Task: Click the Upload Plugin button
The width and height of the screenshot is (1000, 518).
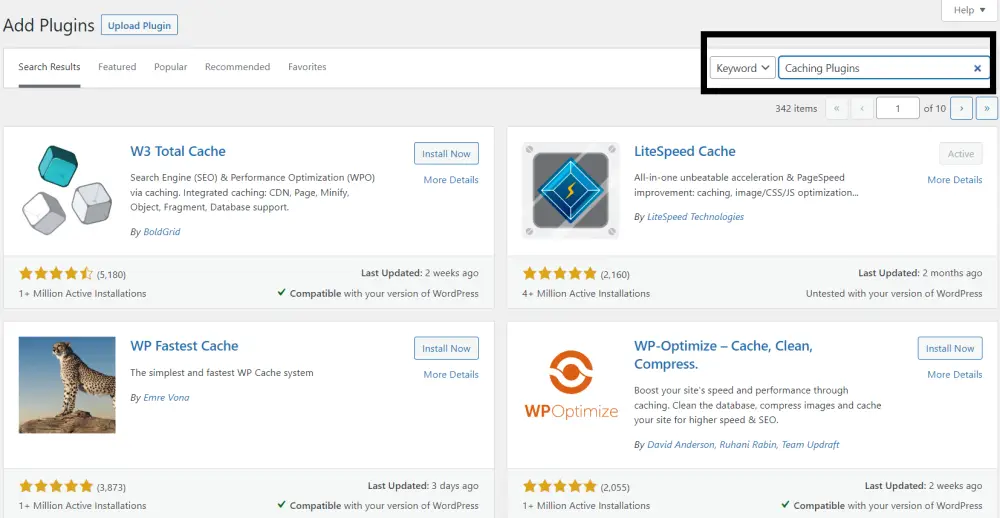Action: click(x=139, y=26)
